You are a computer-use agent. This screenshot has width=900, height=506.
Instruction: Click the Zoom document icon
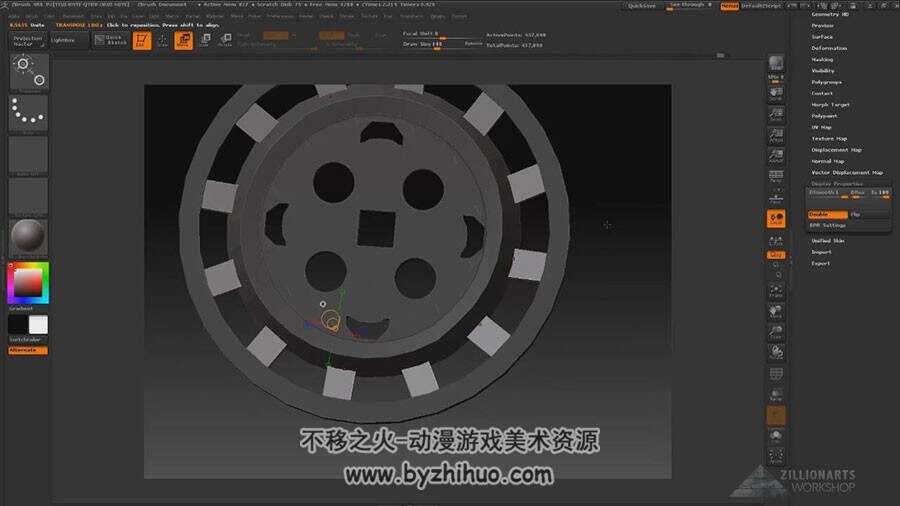pyautogui.click(x=776, y=114)
